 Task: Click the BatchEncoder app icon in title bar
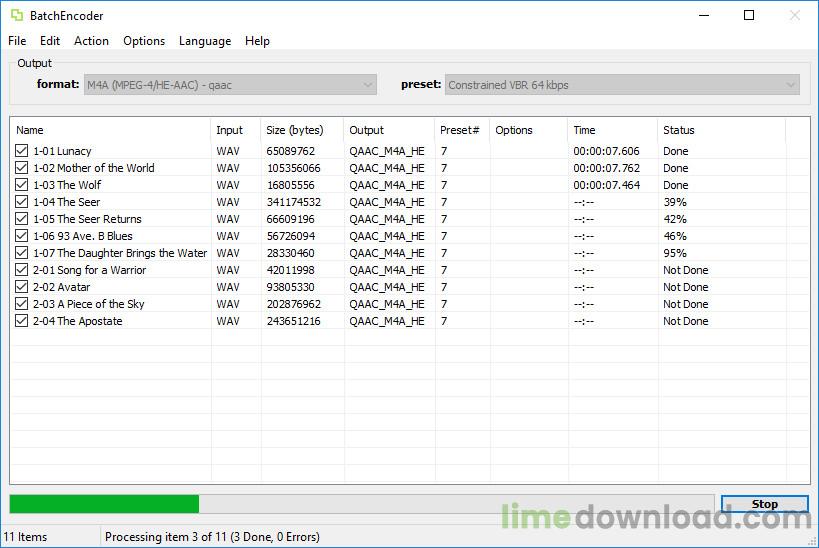[x=16, y=16]
